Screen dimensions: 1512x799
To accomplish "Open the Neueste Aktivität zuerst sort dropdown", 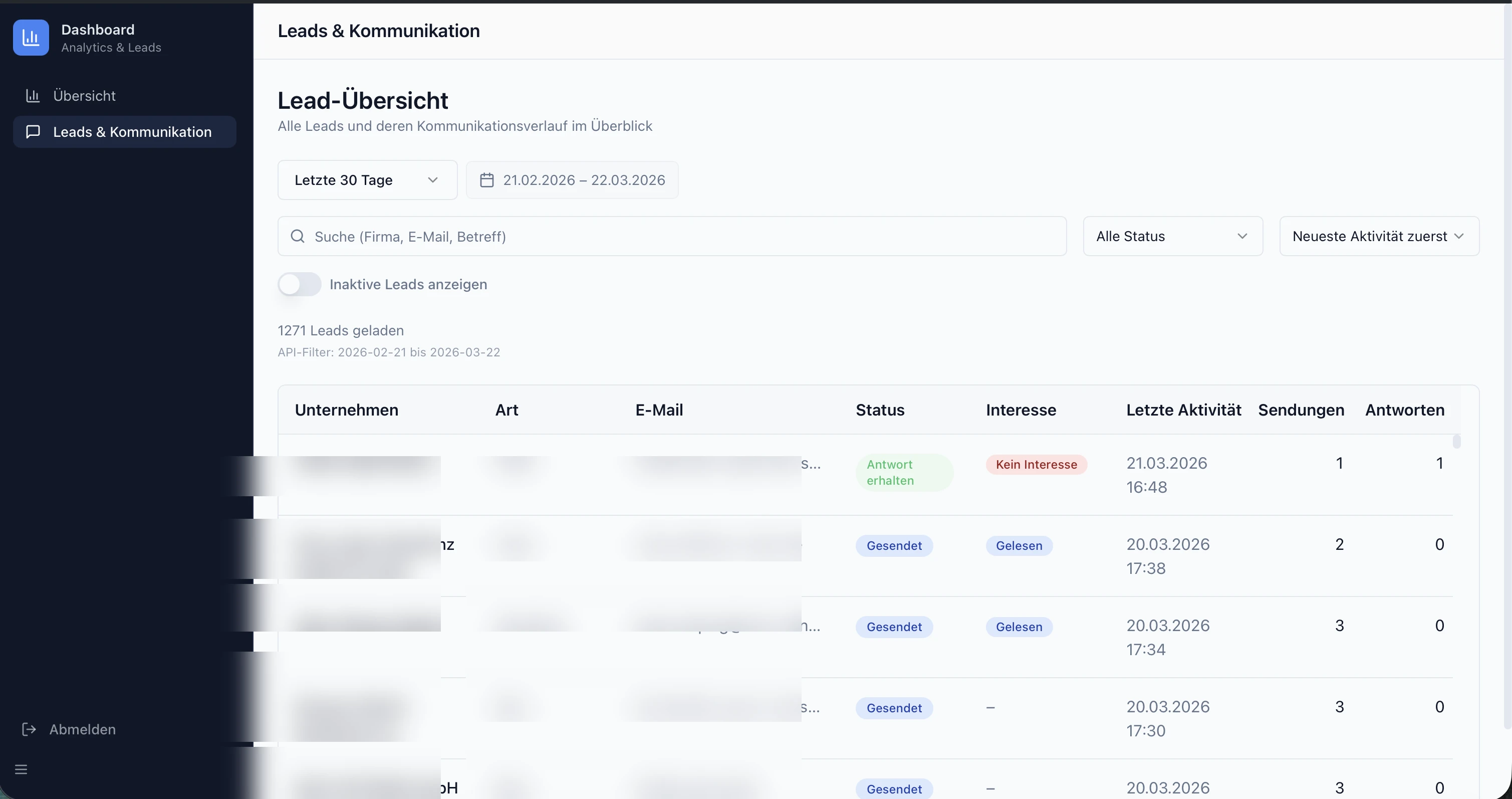I will pos(1379,237).
